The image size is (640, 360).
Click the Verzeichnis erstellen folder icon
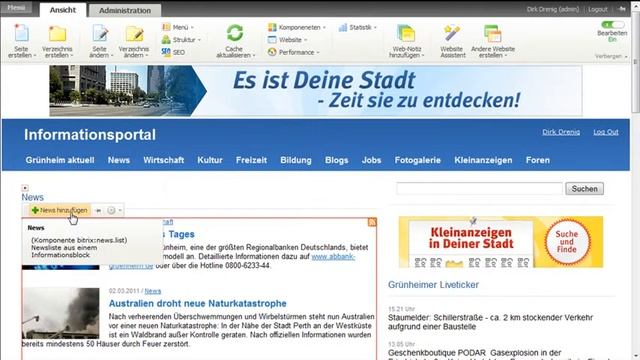pyautogui.click(x=57, y=33)
